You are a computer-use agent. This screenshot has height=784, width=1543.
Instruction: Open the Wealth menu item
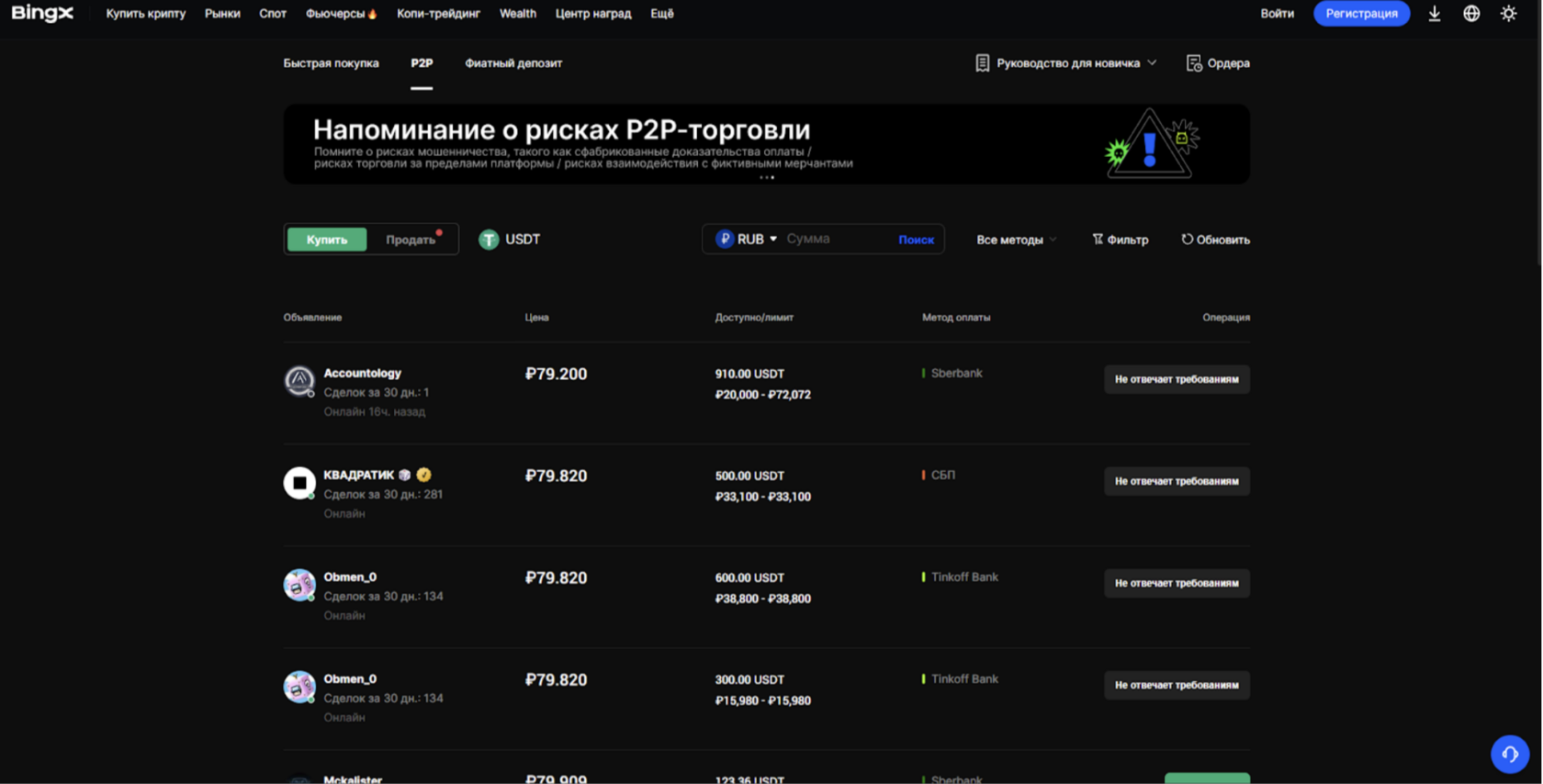[x=518, y=14]
